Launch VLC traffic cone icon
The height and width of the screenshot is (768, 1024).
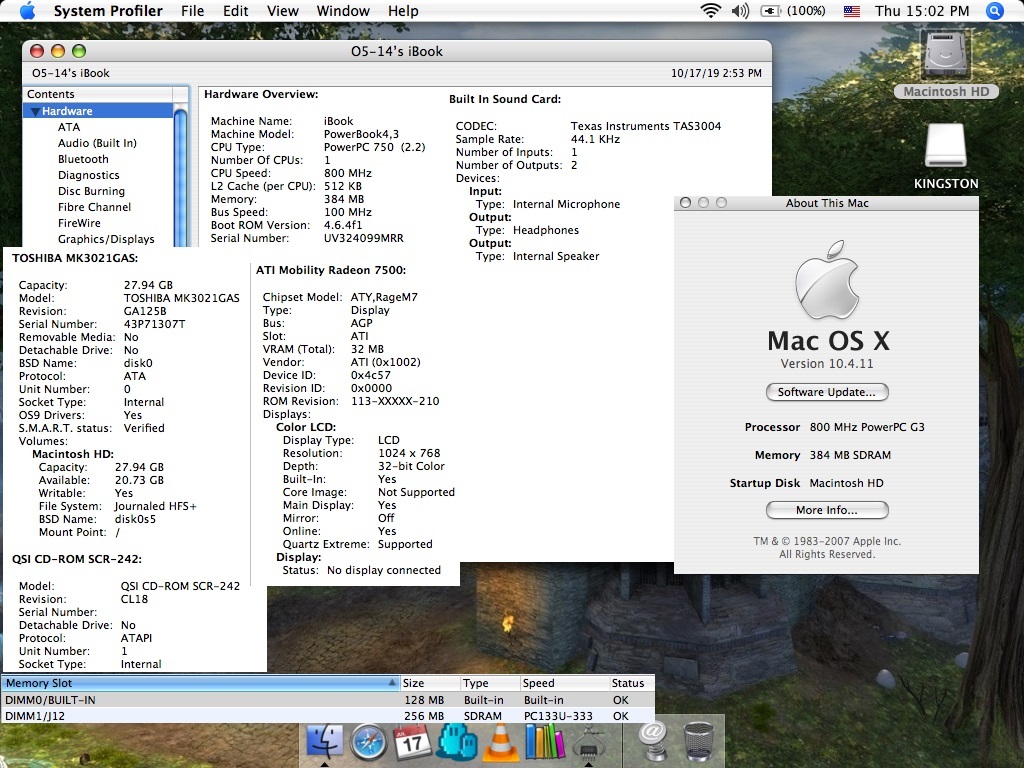tap(501, 742)
